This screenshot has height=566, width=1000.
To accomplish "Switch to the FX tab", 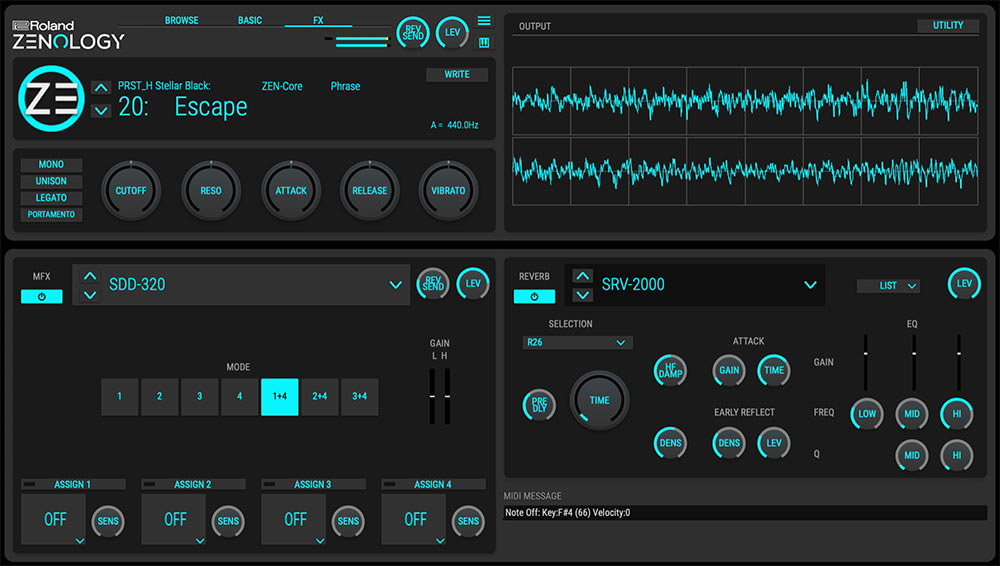I will [318, 20].
